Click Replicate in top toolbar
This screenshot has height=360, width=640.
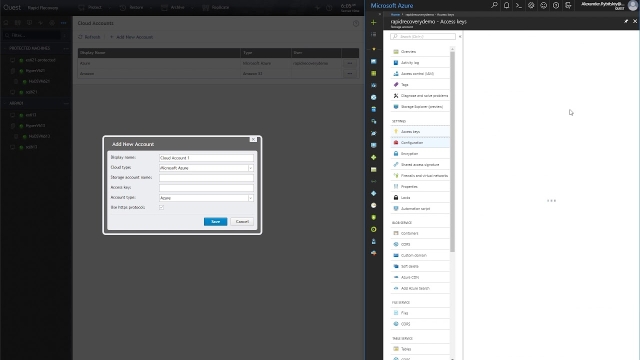tap(216, 7)
